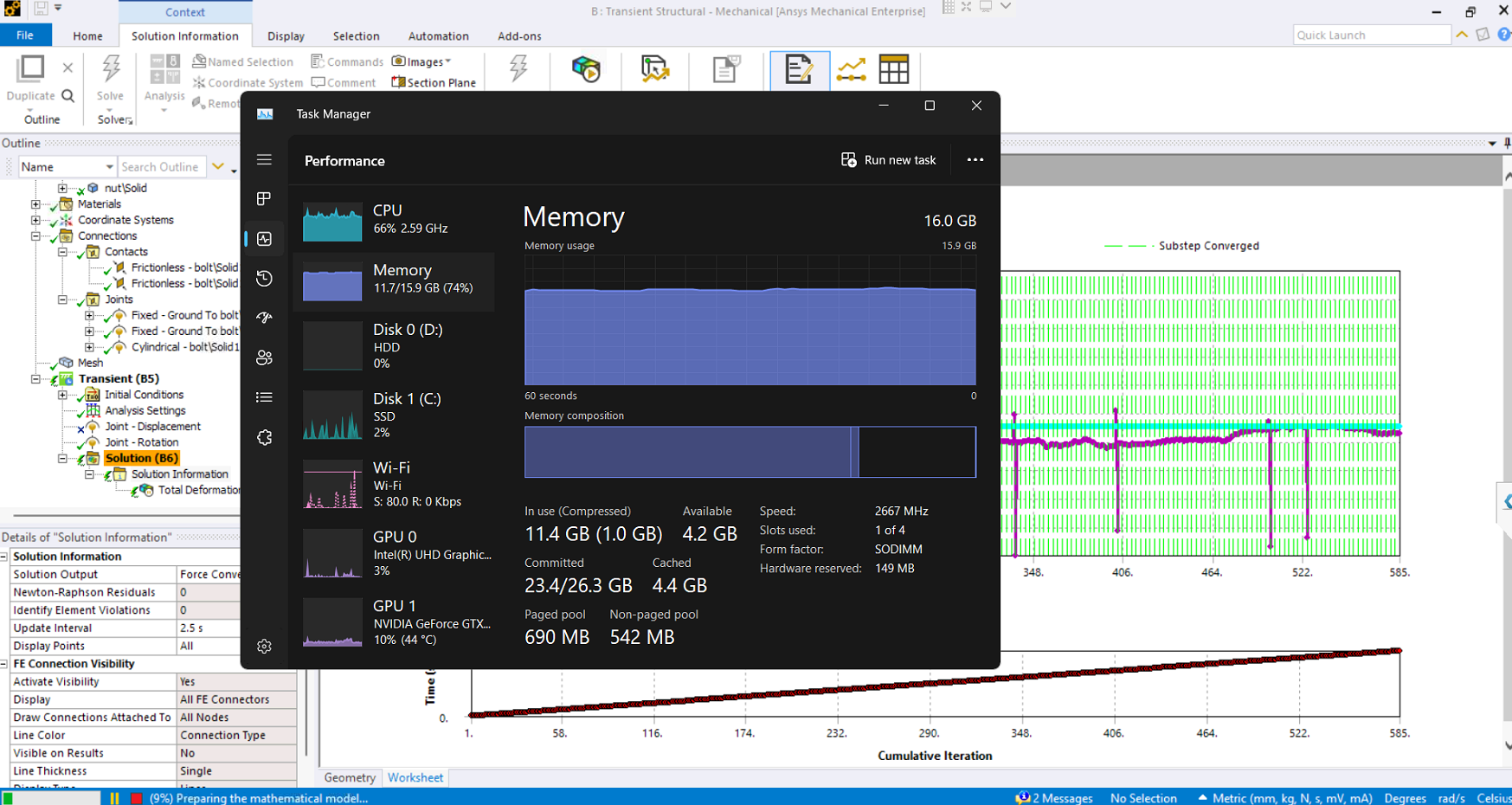Collapse the Solution (B6) tree node
This screenshot has height=805, width=1512.
tap(62, 459)
